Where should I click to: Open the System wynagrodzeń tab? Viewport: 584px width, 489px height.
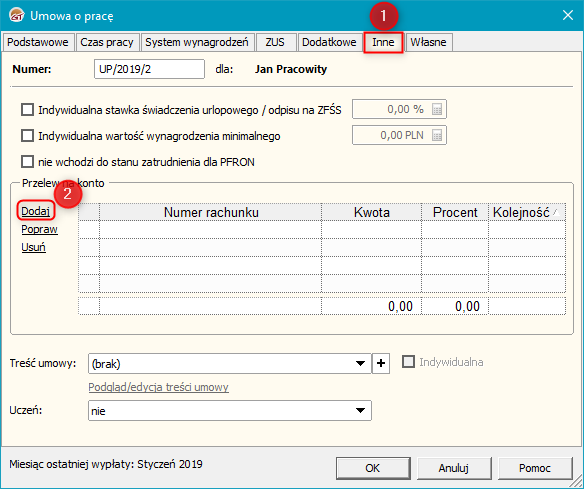[197, 42]
